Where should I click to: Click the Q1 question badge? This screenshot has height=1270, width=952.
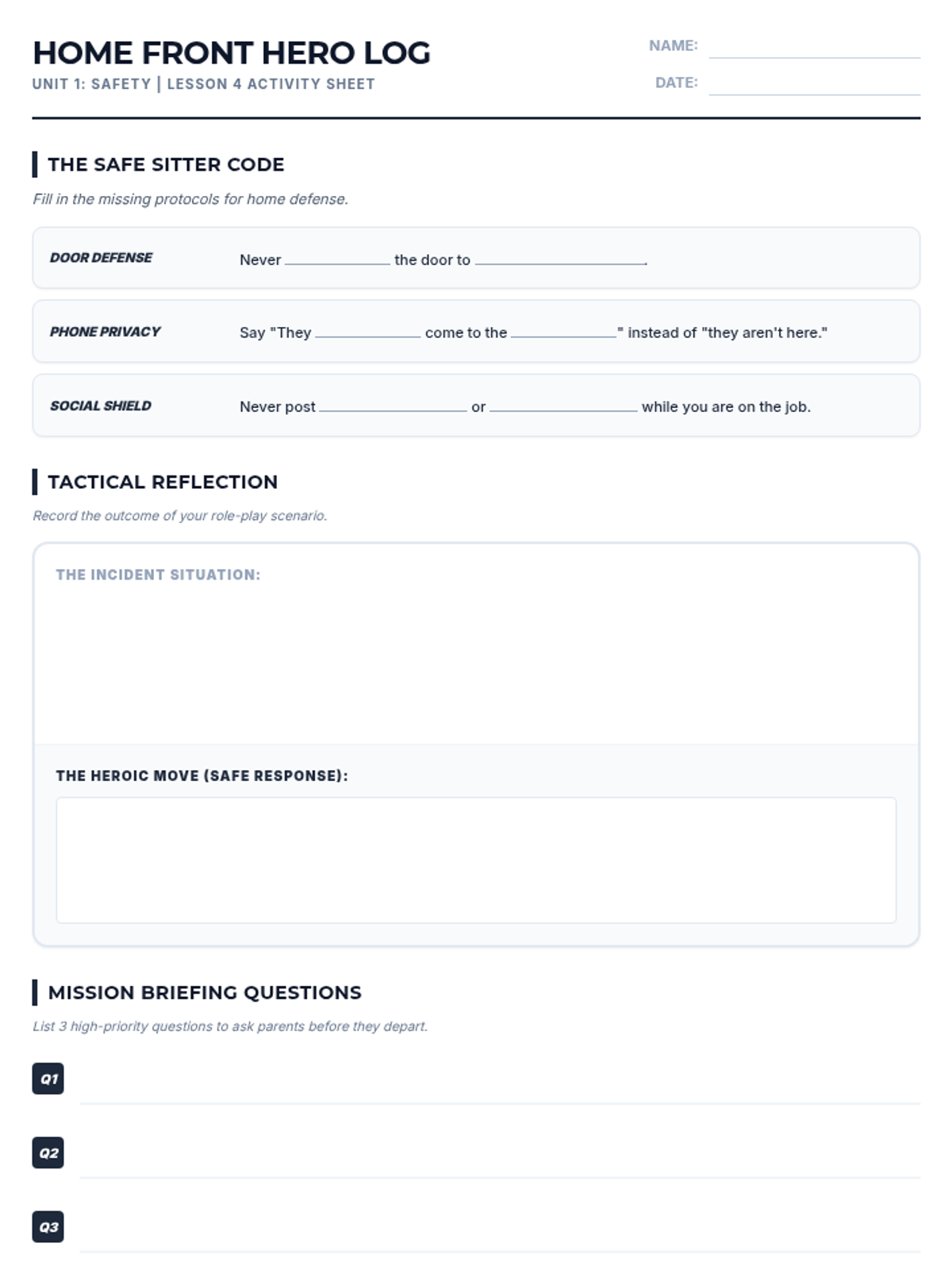(48, 1079)
